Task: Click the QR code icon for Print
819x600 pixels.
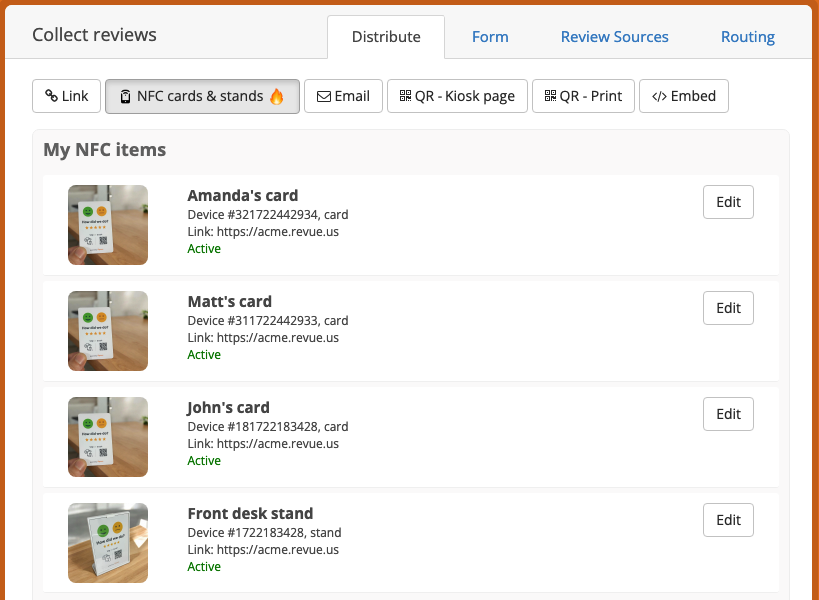Action: pyautogui.click(x=551, y=96)
